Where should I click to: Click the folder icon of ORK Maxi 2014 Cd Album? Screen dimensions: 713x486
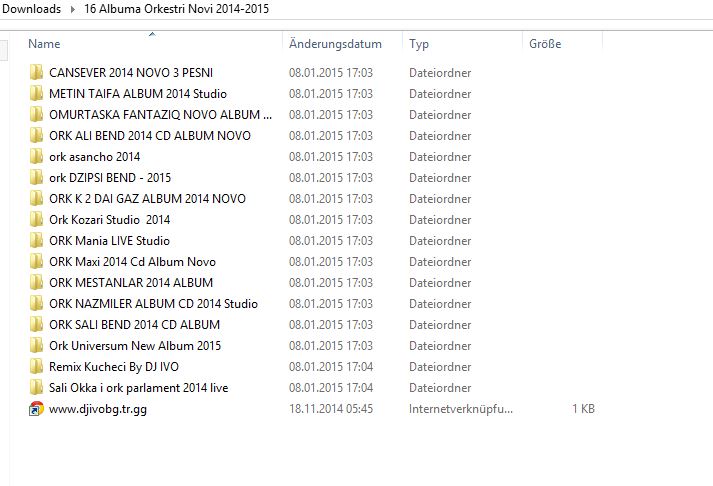point(36,261)
